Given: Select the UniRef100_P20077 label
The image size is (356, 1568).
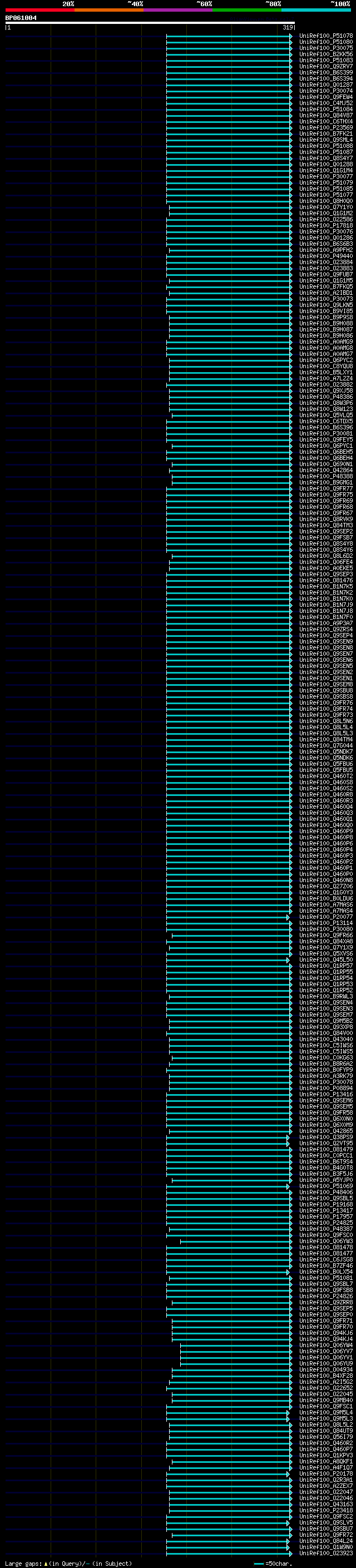Looking at the screenshot, I should click(x=326, y=917).
